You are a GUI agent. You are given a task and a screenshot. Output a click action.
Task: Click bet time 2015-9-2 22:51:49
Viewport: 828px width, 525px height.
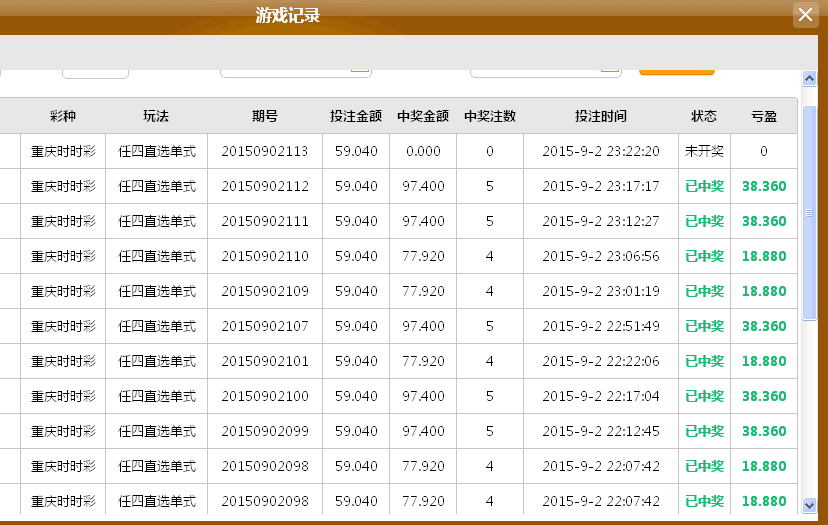coord(601,326)
